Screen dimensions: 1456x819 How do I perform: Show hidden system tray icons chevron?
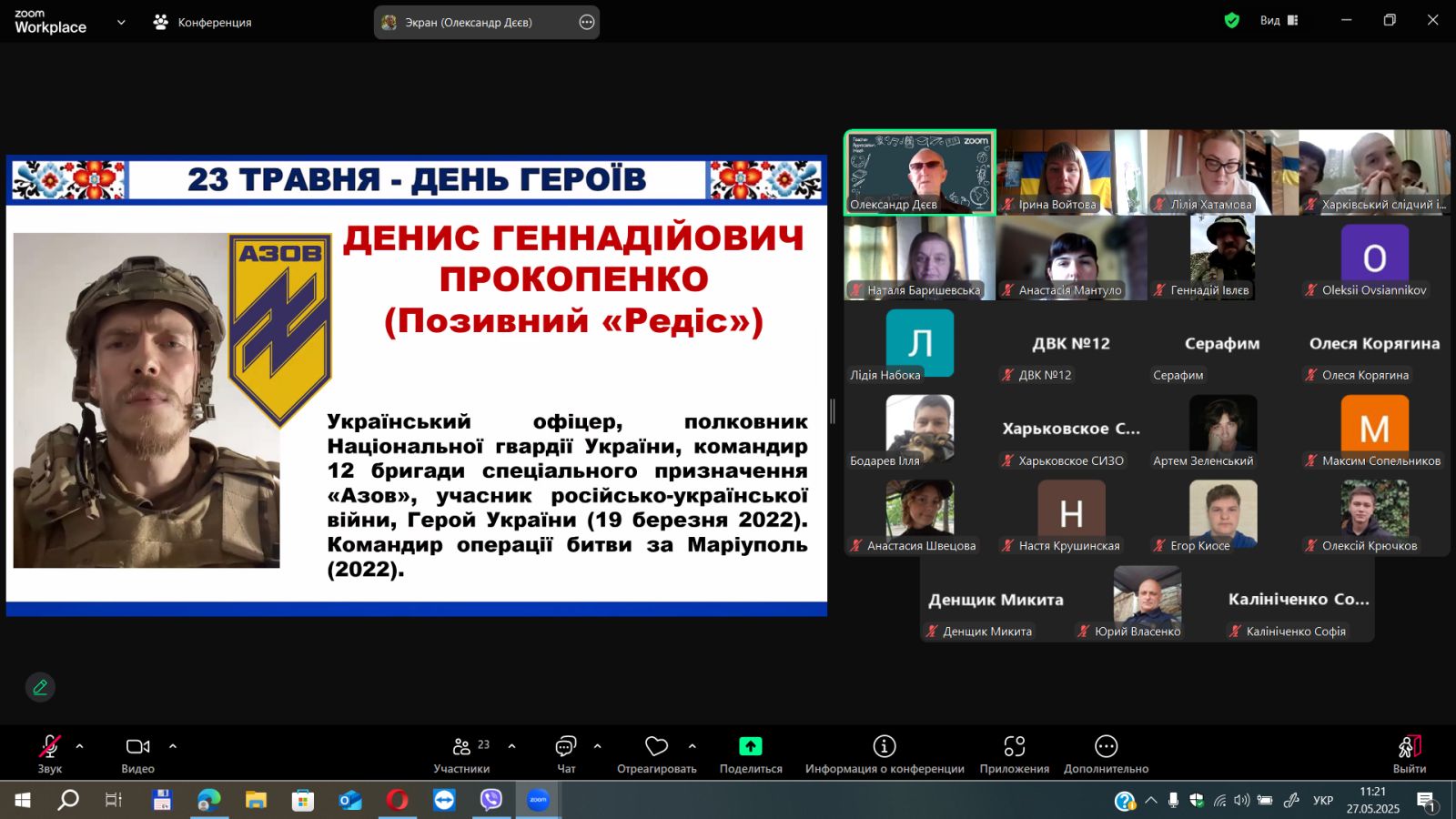pos(1151,801)
